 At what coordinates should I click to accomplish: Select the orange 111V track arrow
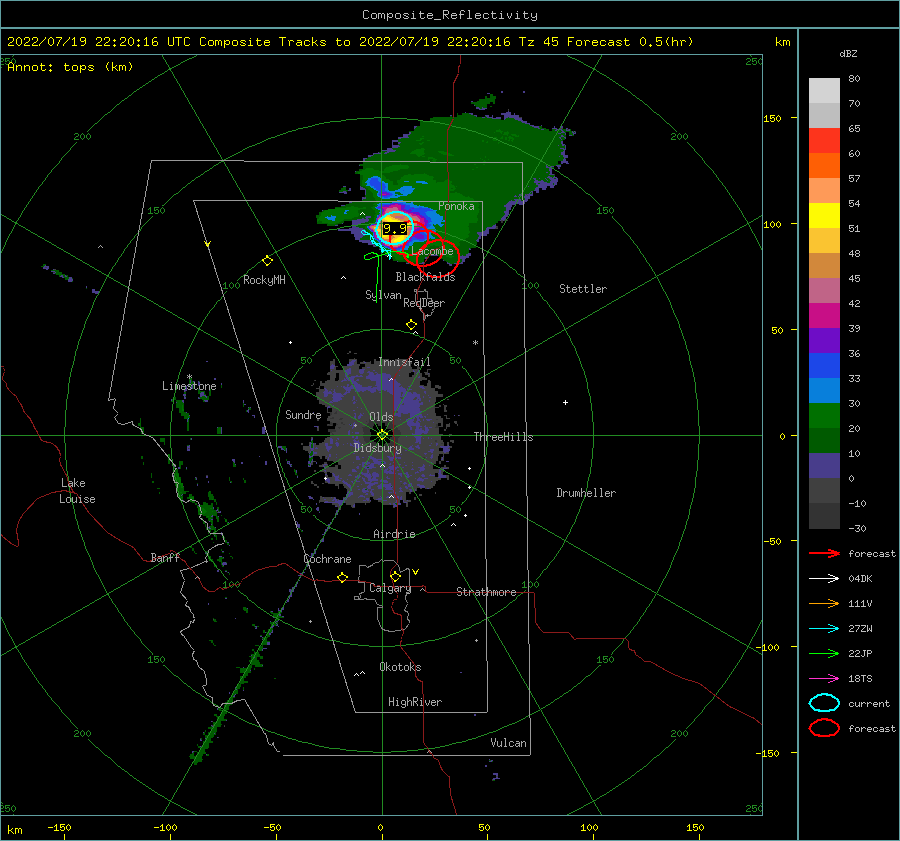824,603
